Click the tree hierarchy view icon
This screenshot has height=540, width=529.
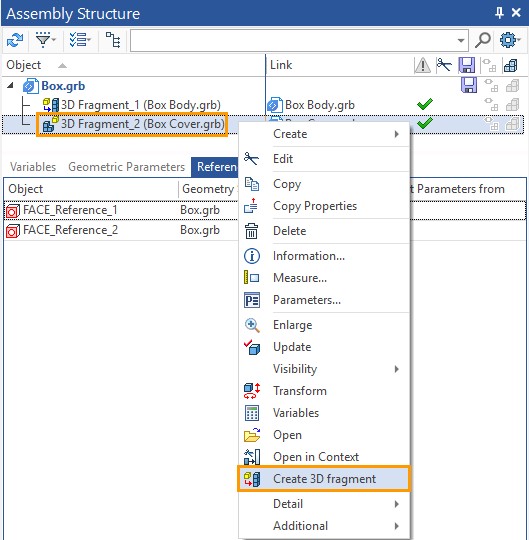click(x=113, y=40)
